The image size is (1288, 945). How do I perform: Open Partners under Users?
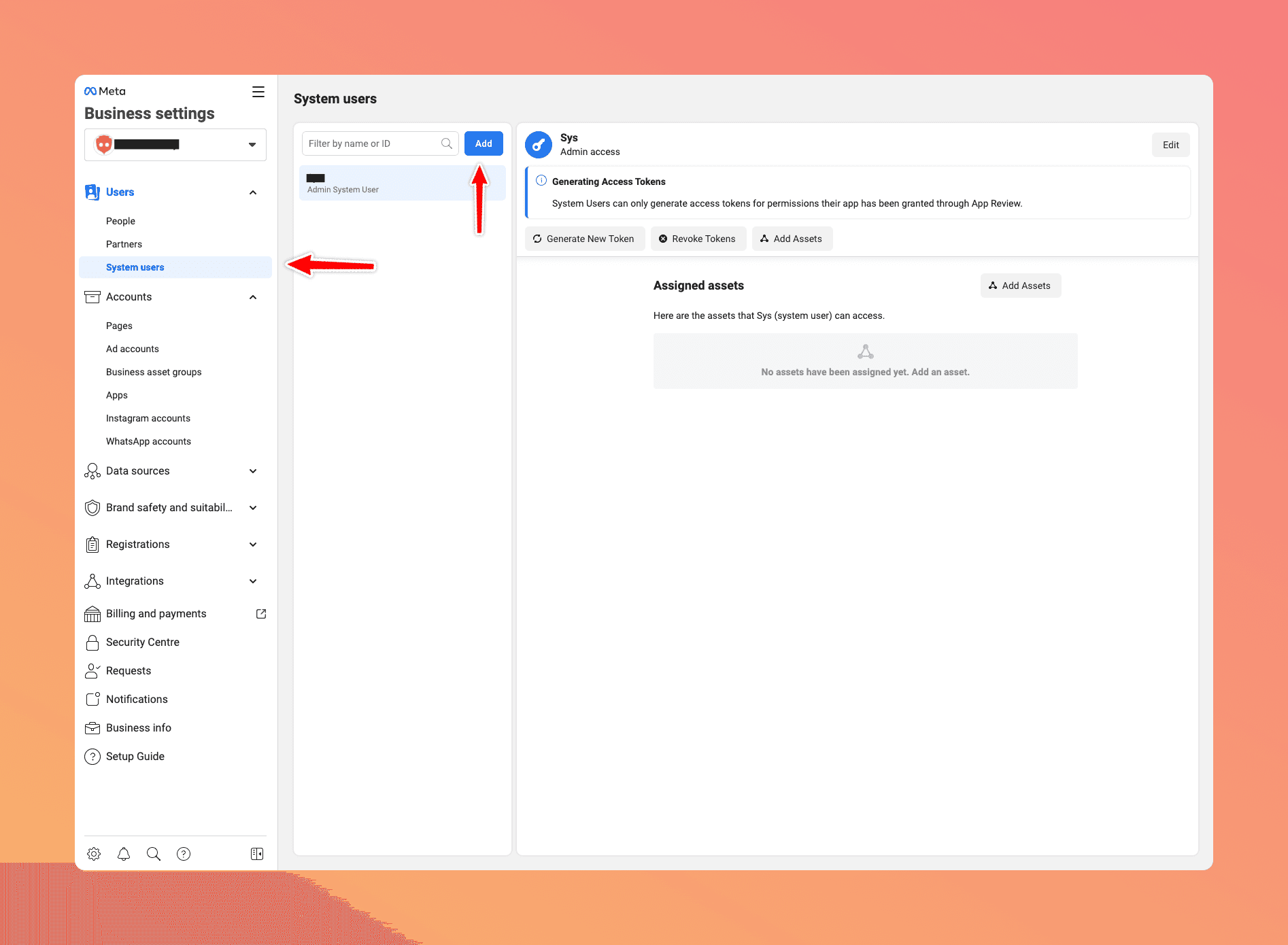124,244
